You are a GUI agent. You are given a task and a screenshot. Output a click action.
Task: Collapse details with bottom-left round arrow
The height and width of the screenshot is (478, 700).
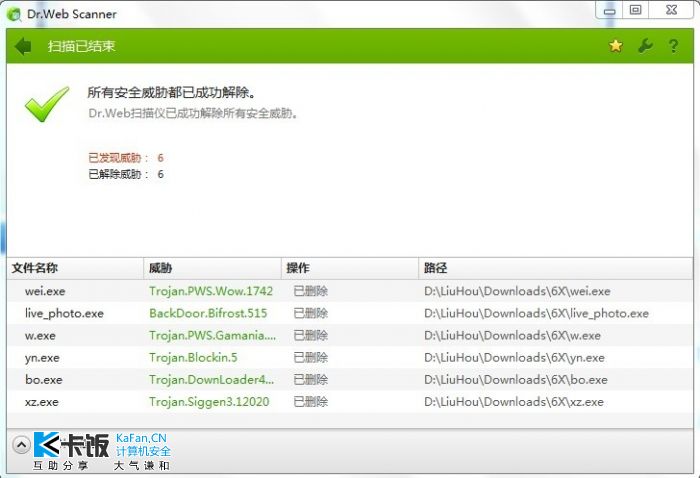point(21,445)
